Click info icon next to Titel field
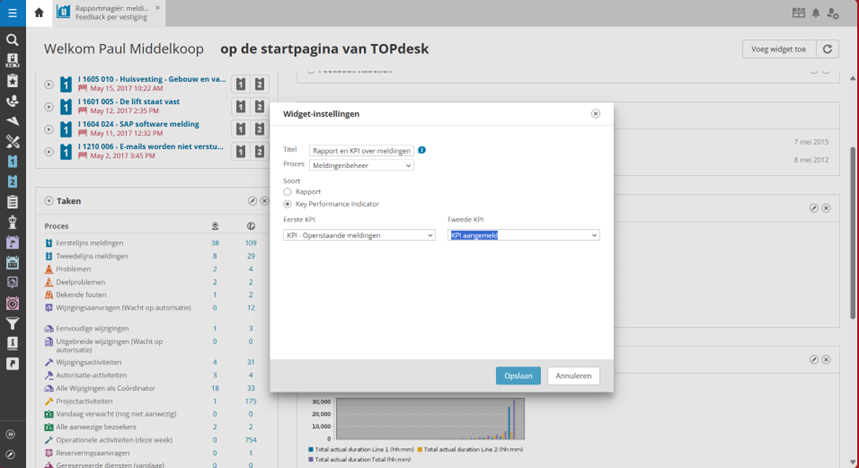 pyautogui.click(x=422, y=150)
